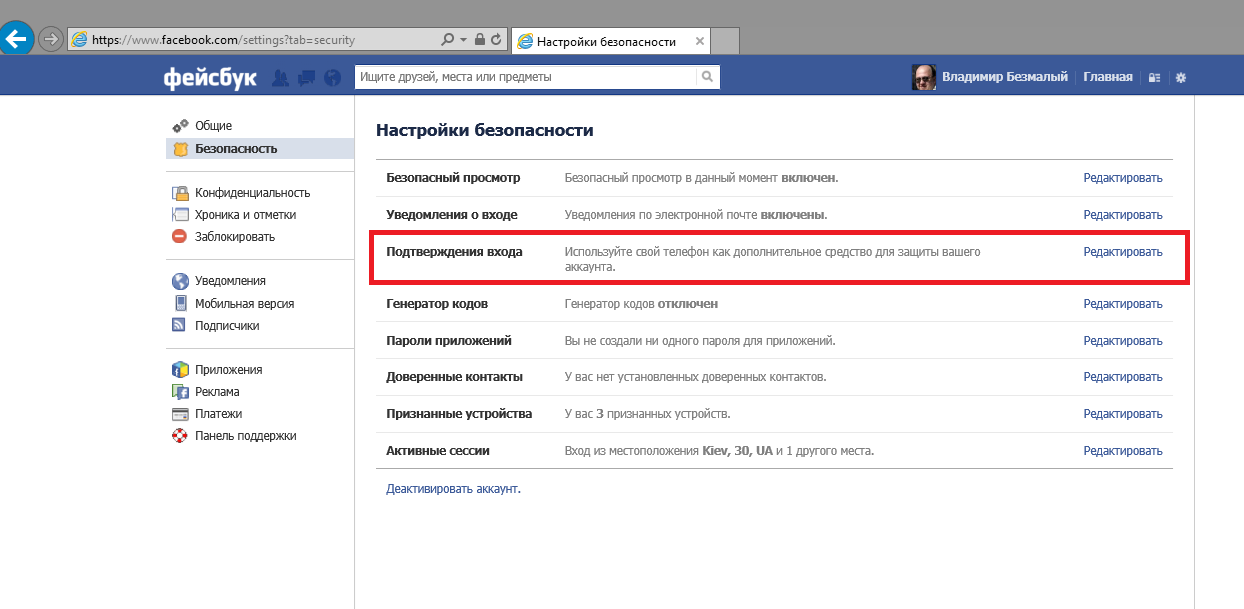Viewport: 1244px width, 609px height.
Task: Open Владимир Безмалый profile link
Action: tap(1005, 77)
